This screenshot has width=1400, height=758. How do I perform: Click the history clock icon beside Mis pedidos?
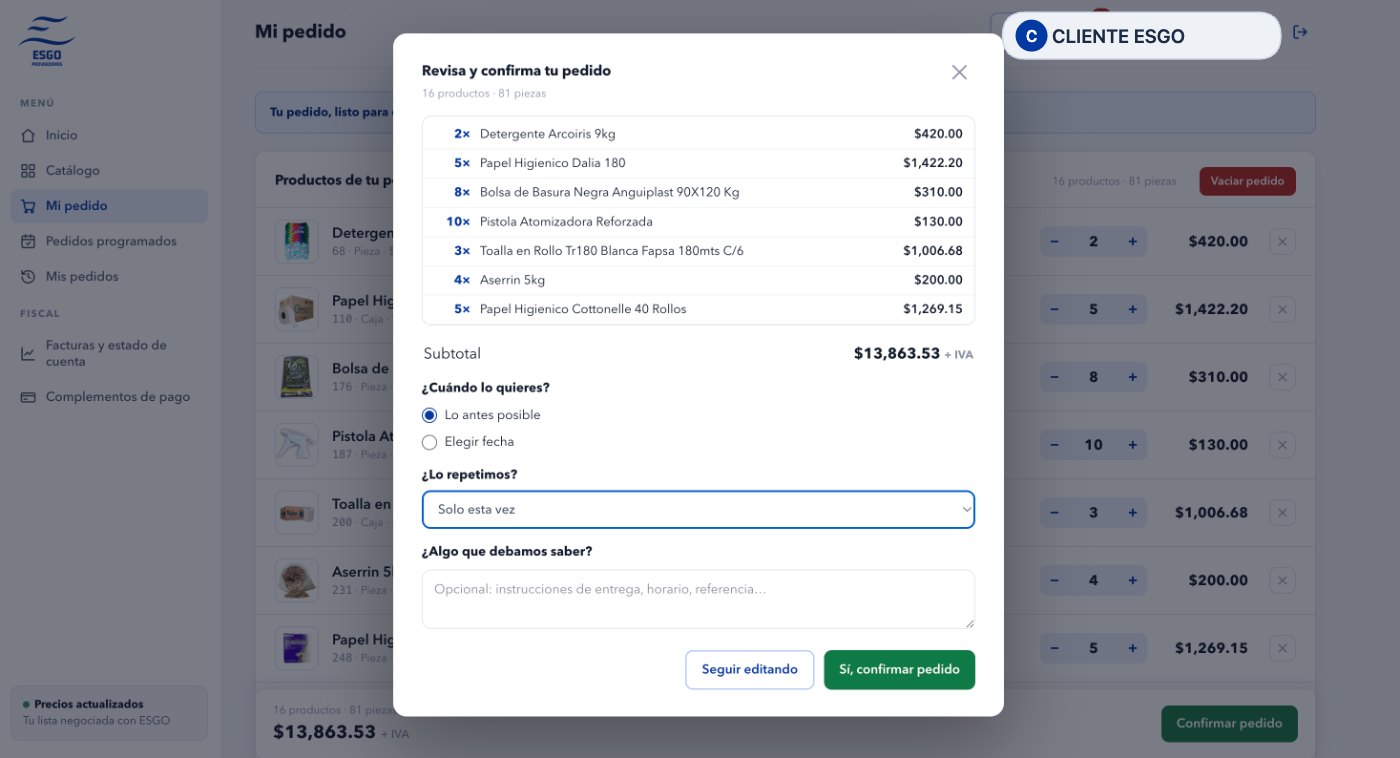28,276
